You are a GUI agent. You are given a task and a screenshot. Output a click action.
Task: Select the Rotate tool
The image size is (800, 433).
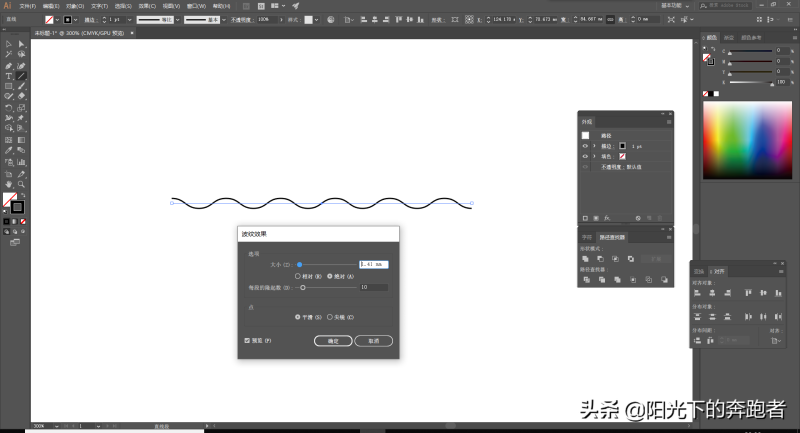(x=8, y=108)
